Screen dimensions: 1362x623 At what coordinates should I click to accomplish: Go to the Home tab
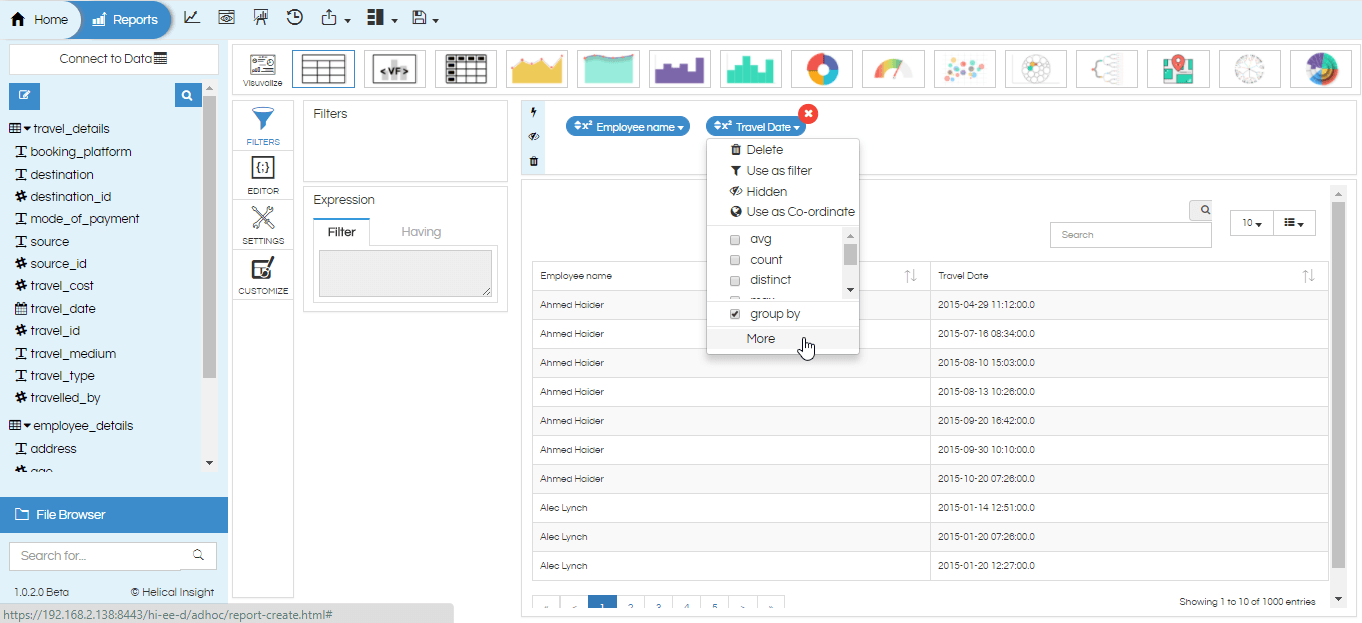(40, 19)
